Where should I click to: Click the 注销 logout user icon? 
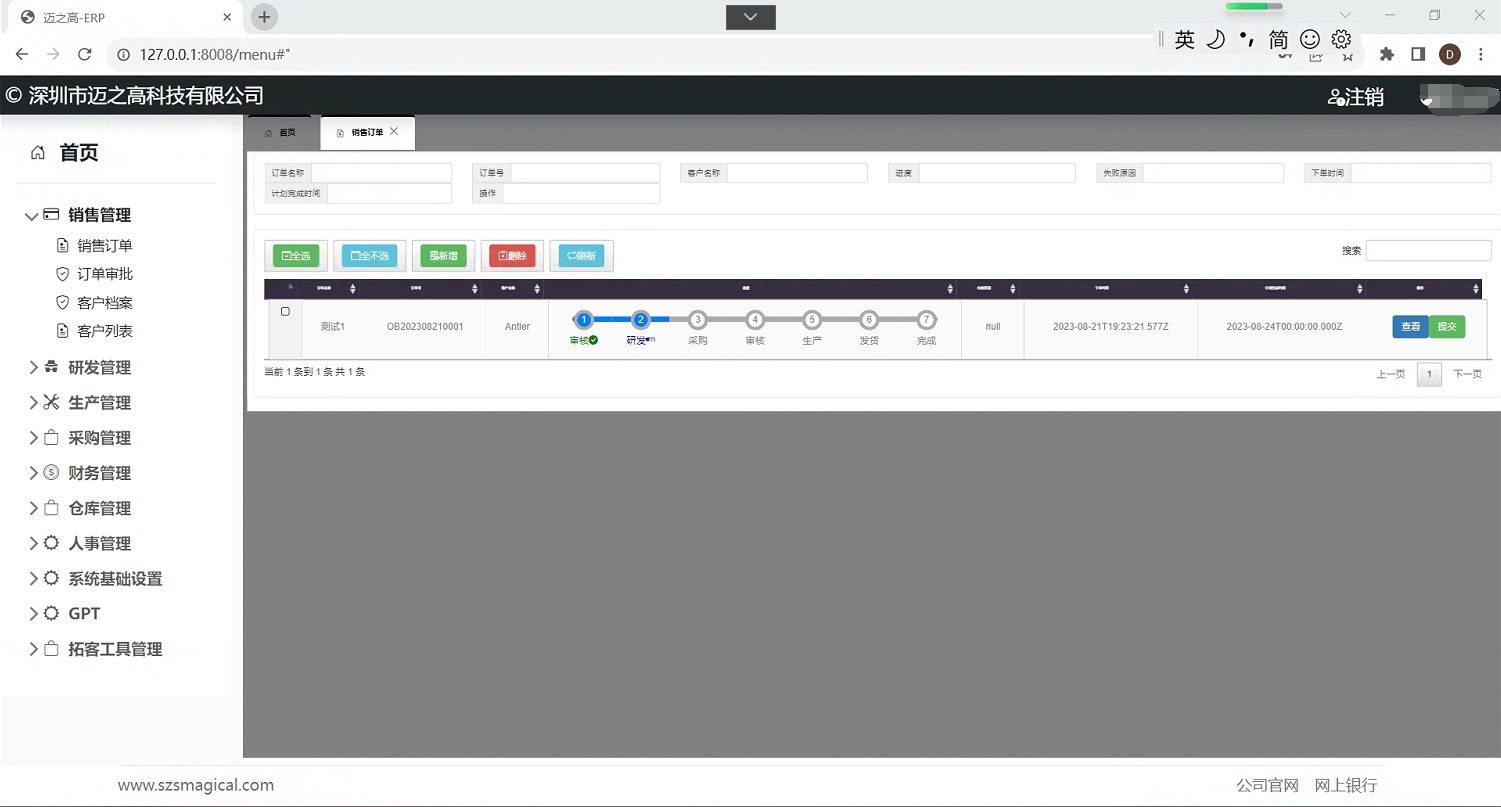click(1335, 97)
